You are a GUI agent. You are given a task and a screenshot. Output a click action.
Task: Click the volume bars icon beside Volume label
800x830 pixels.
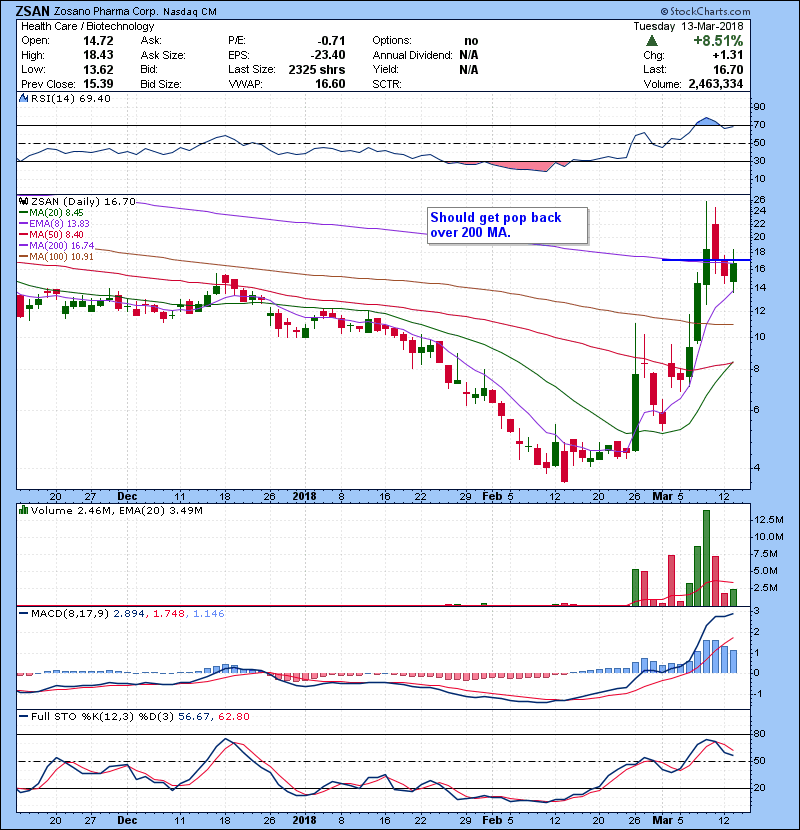tap(23, 510)
